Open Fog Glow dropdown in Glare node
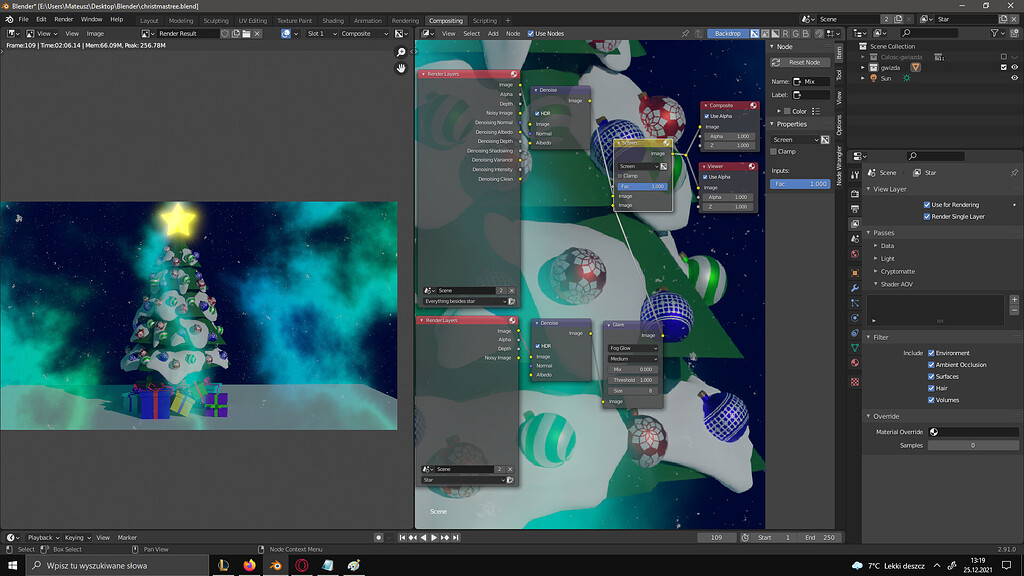 click(633, 348)
